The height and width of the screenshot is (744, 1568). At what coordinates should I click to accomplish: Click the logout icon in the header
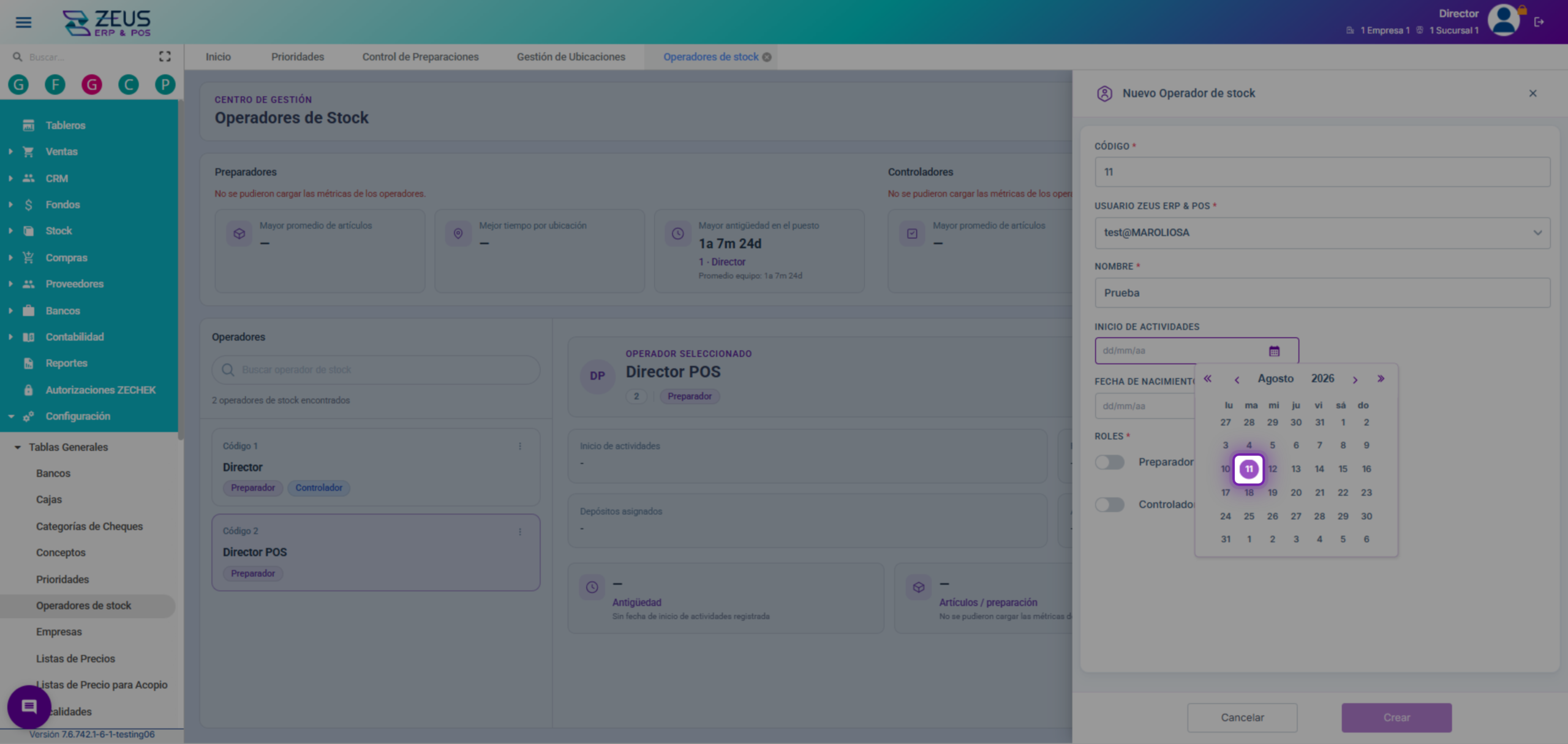(1539, 22)
